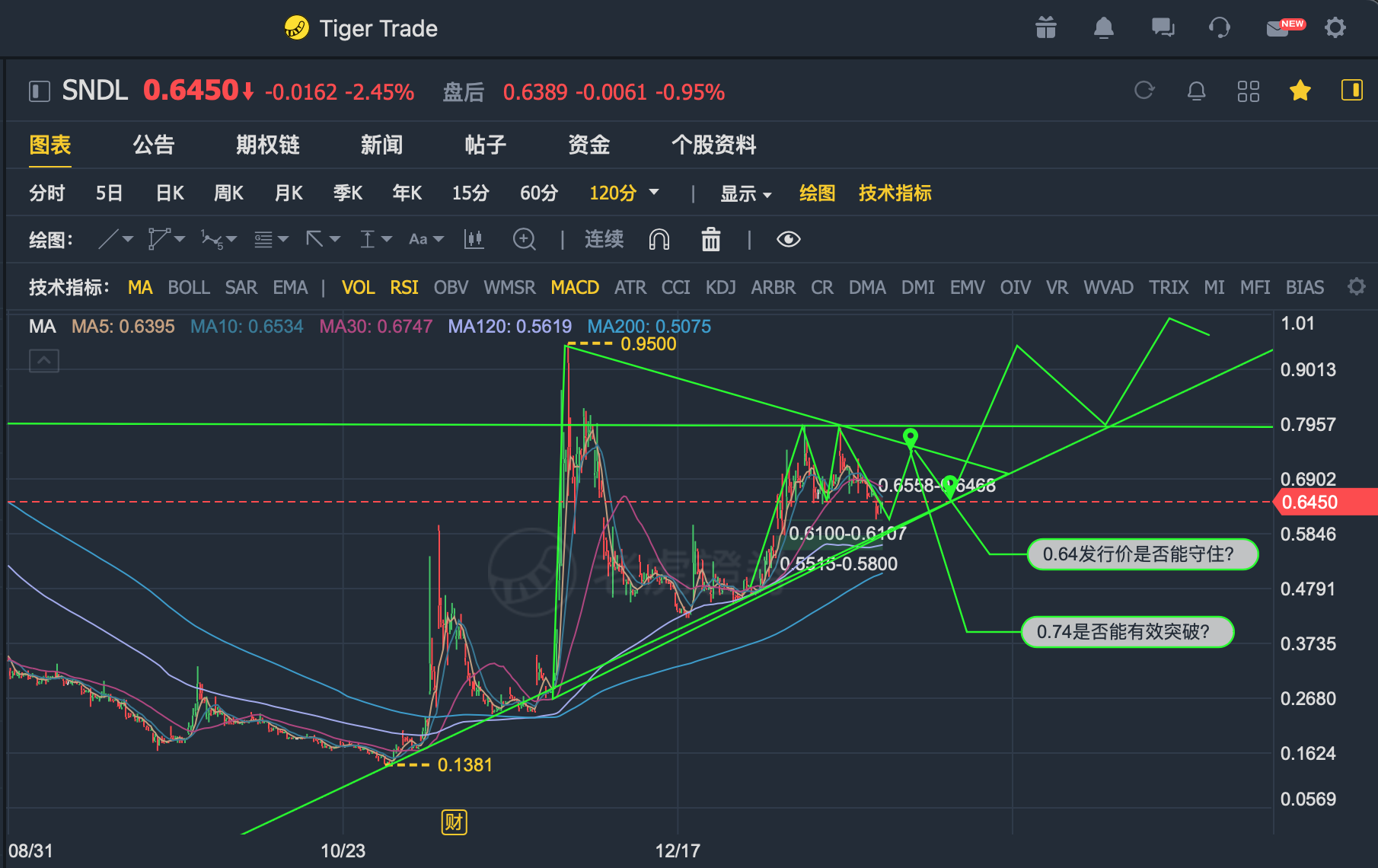The width and height of the screenshot is (1378, 868).
Task: Click the 技术指标 button
Action: point(895,193)
